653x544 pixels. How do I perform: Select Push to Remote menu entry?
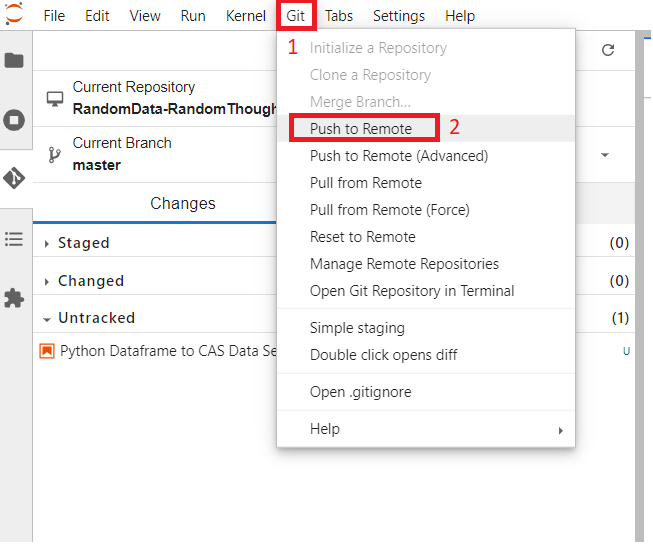point(360,128)
